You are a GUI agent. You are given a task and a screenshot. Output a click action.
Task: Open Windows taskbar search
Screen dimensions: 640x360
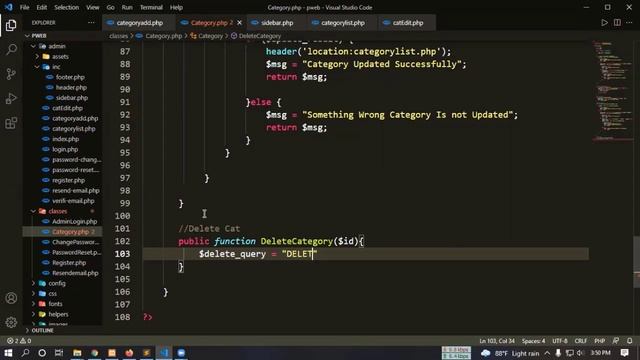click(25, 353)
